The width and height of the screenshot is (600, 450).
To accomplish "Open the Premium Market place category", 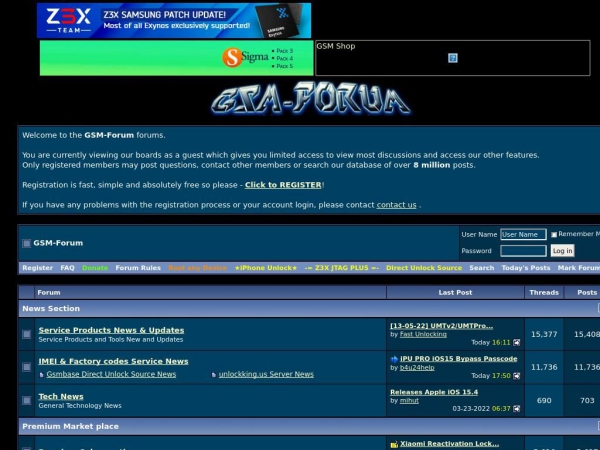I will point(70,426).
